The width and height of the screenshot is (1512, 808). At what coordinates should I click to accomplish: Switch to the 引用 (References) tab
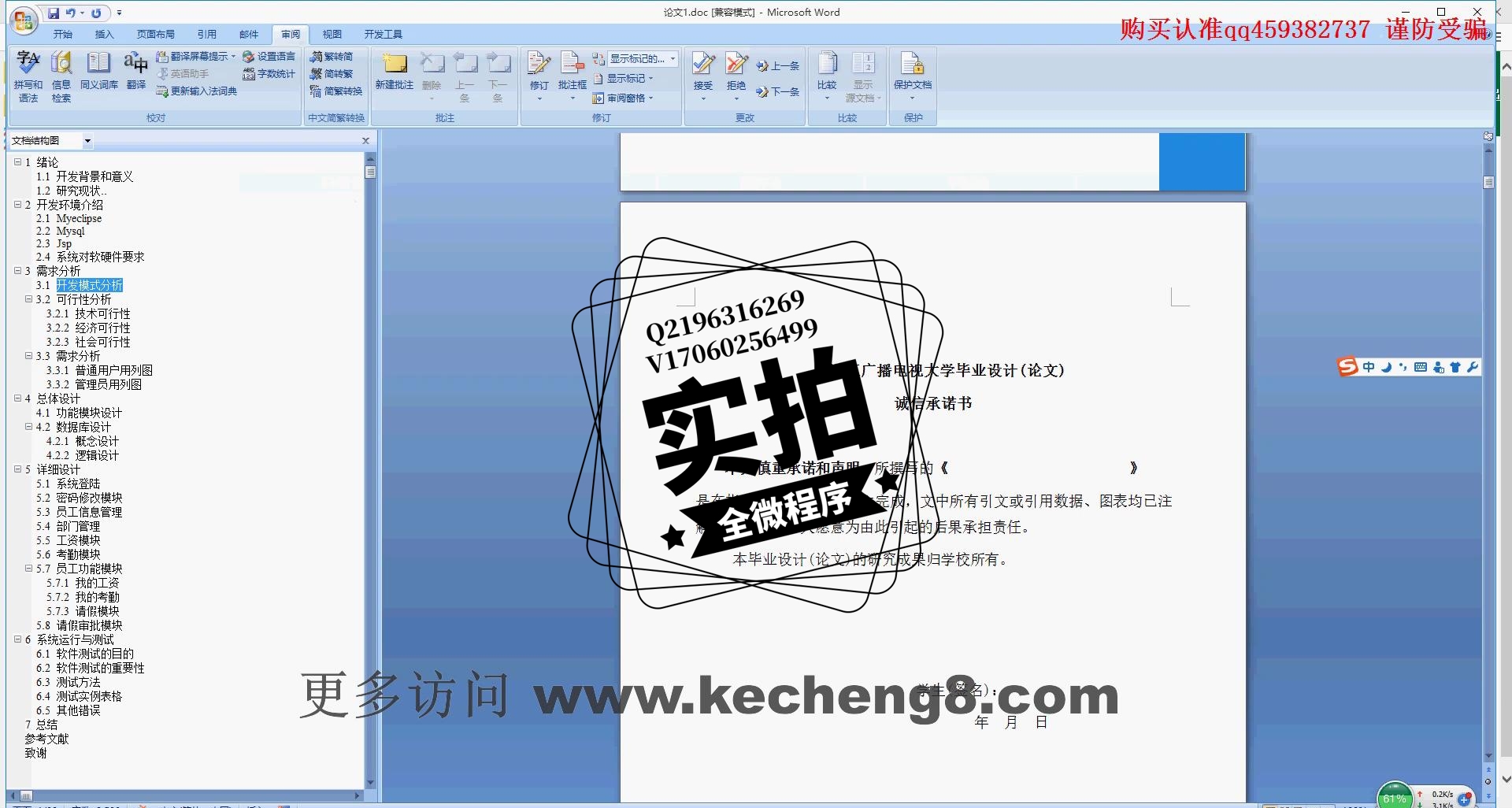[207, 35]
